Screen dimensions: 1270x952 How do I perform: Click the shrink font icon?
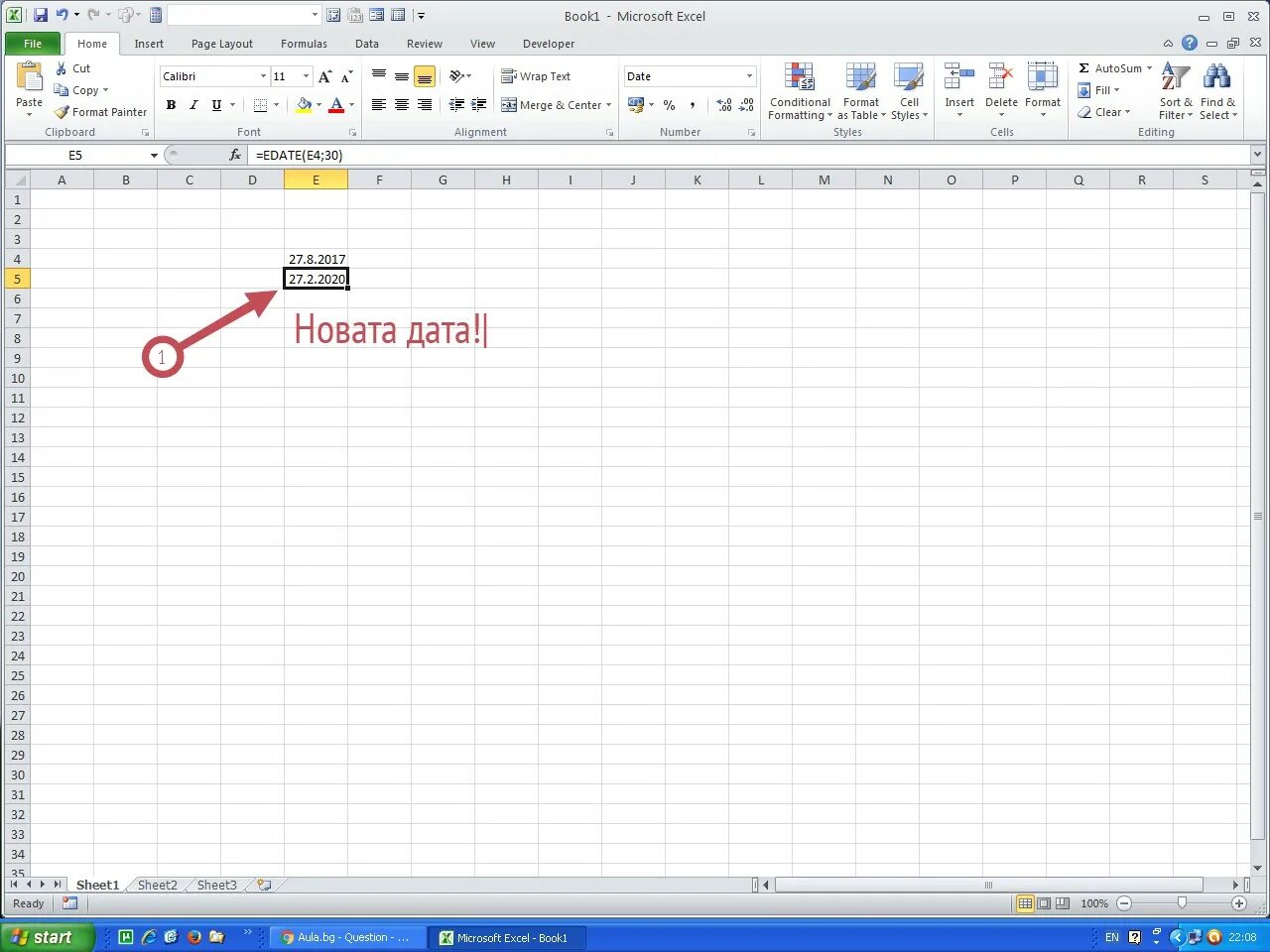[346, 76]
